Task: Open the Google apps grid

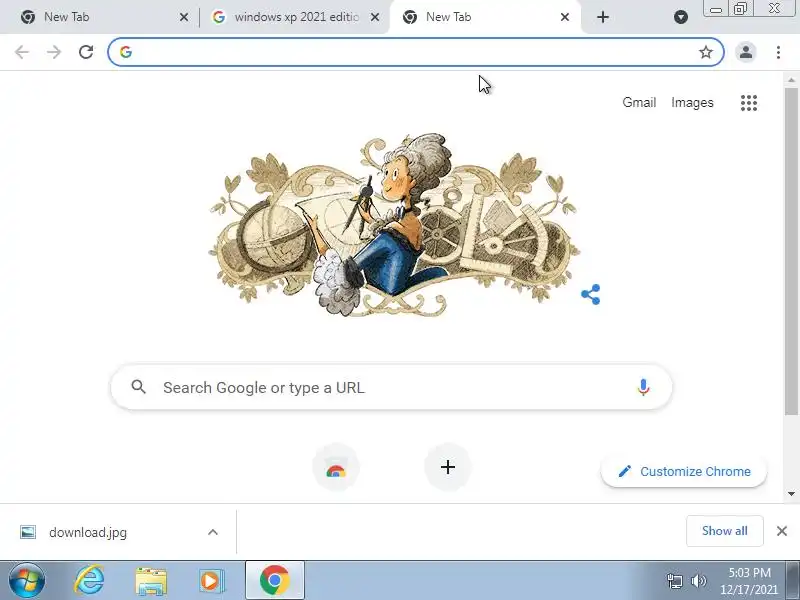Action: click(x=748, y=103)
